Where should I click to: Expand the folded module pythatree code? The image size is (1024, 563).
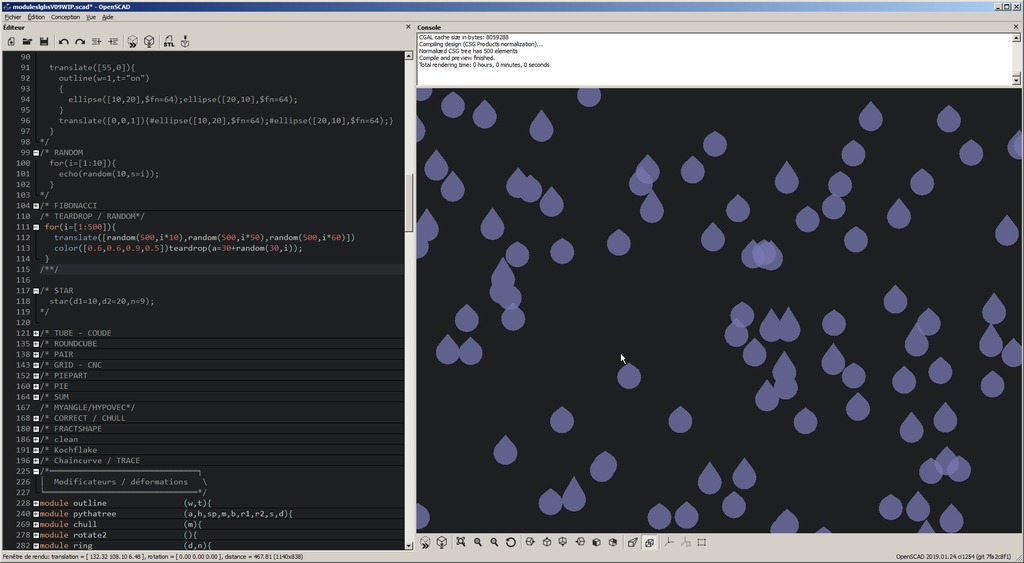36,514
